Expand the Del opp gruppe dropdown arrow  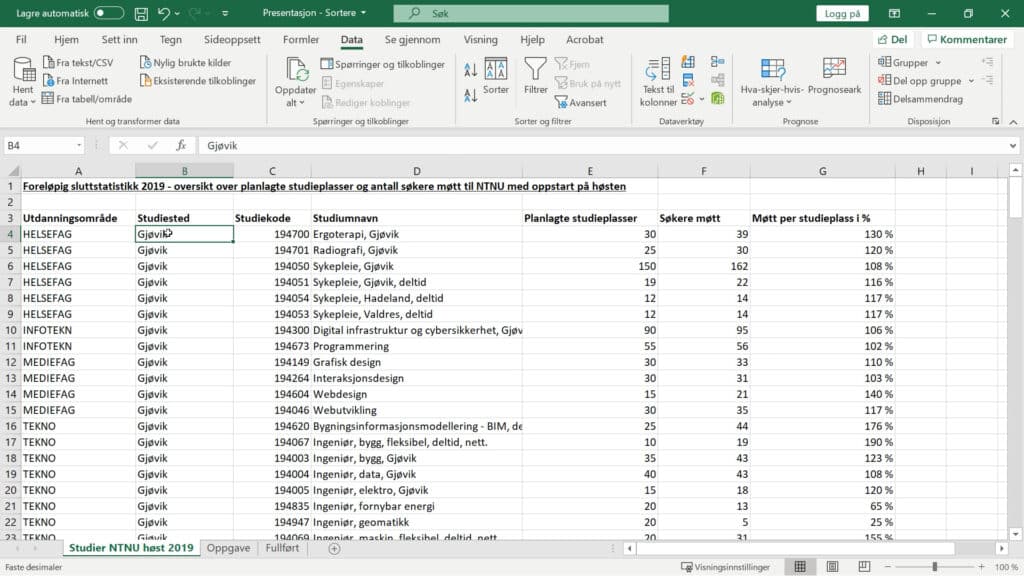(x=971, y=81)
